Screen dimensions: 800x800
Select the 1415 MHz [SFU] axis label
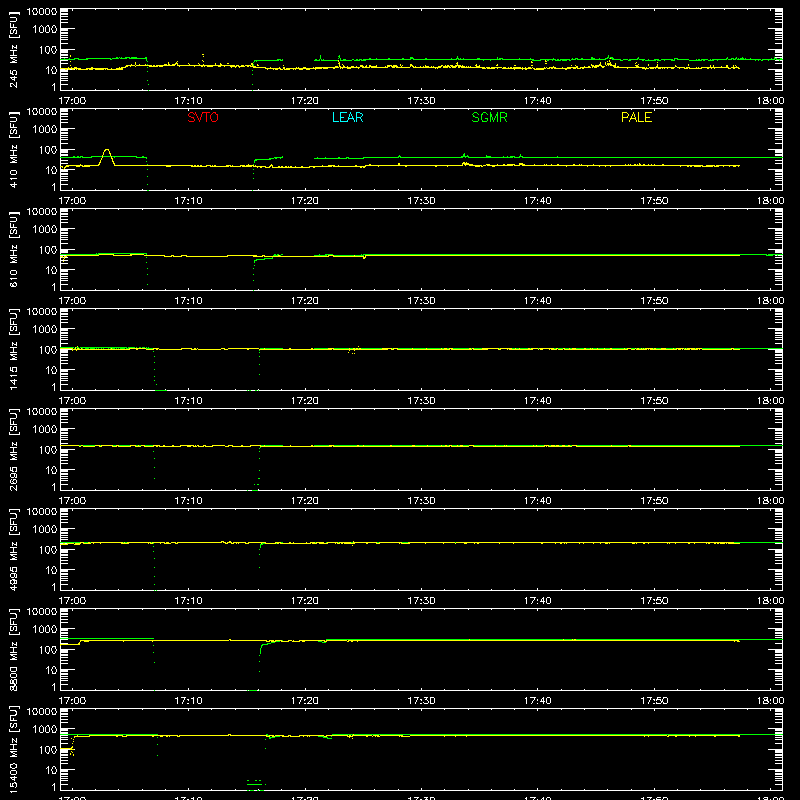point(13,349)
